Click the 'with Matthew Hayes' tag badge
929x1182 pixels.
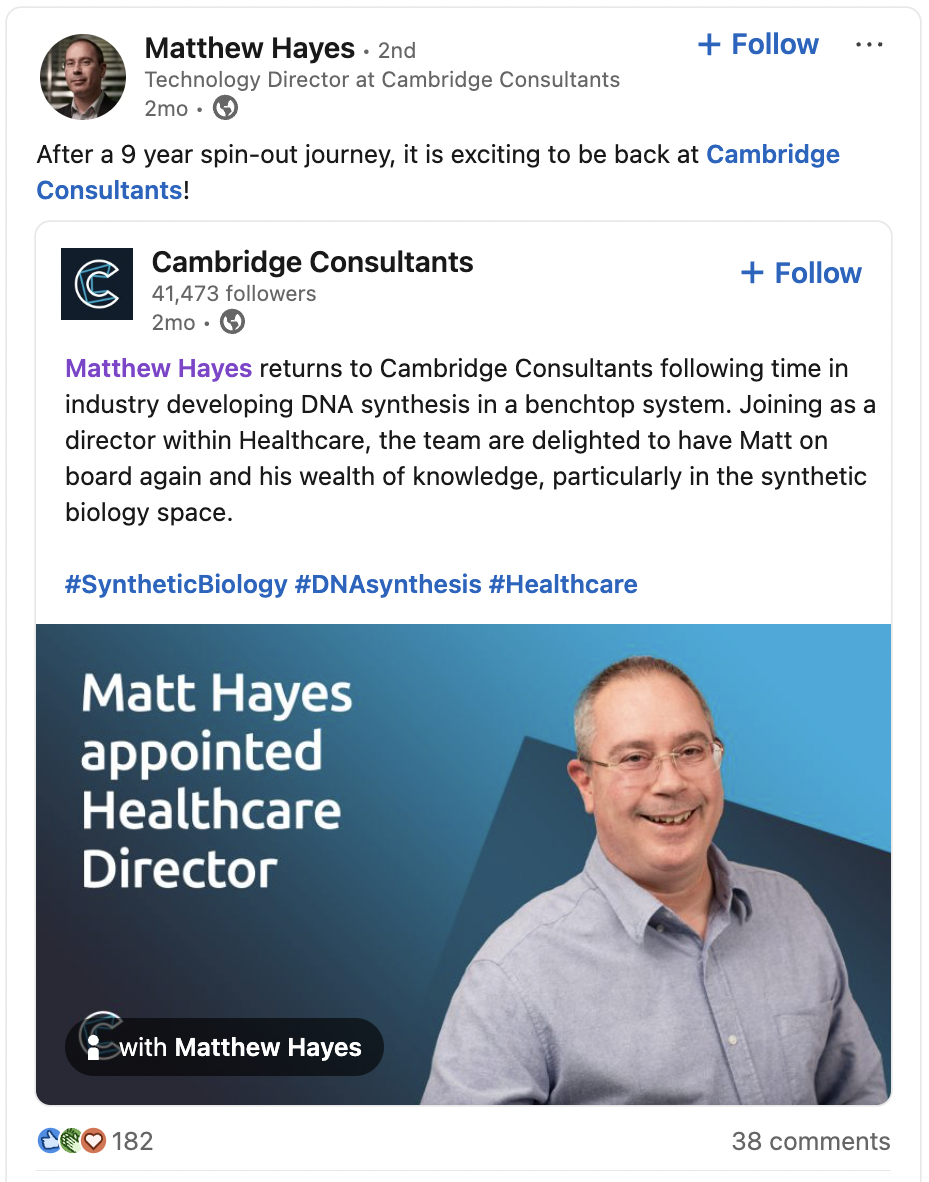pos(225,1047)
